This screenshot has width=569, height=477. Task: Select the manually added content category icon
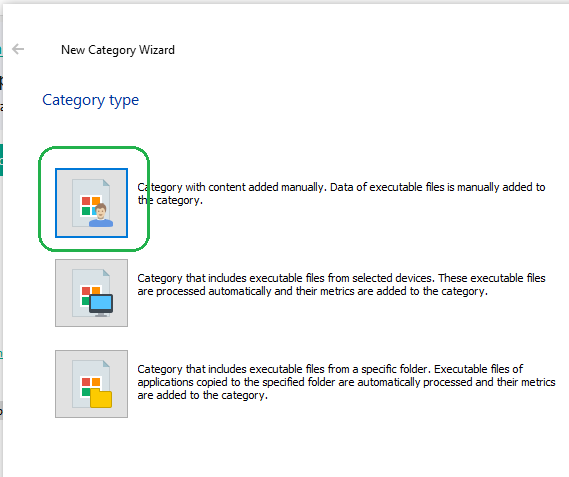point(91,203)
